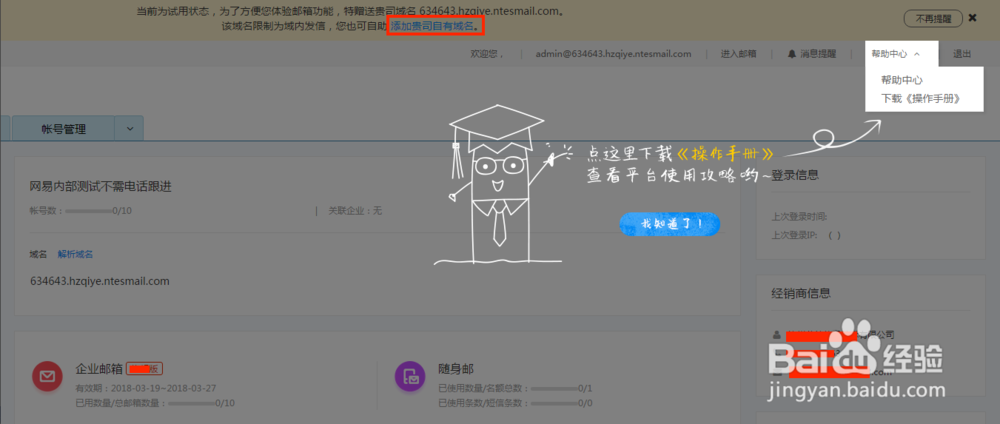1000x424 pixels.
Task: Click the 企业邮箱 title text
Action: 99,369
